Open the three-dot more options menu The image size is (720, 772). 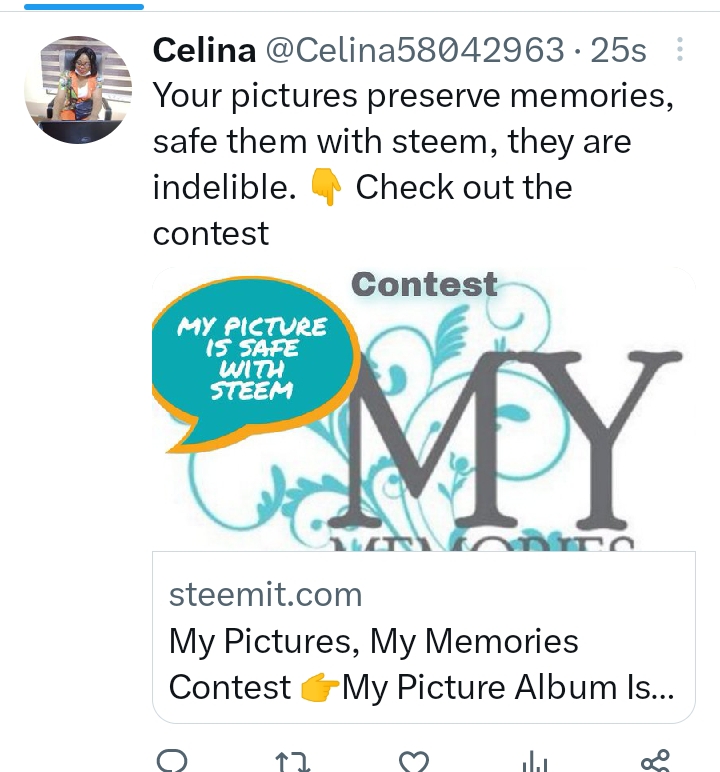680,49
